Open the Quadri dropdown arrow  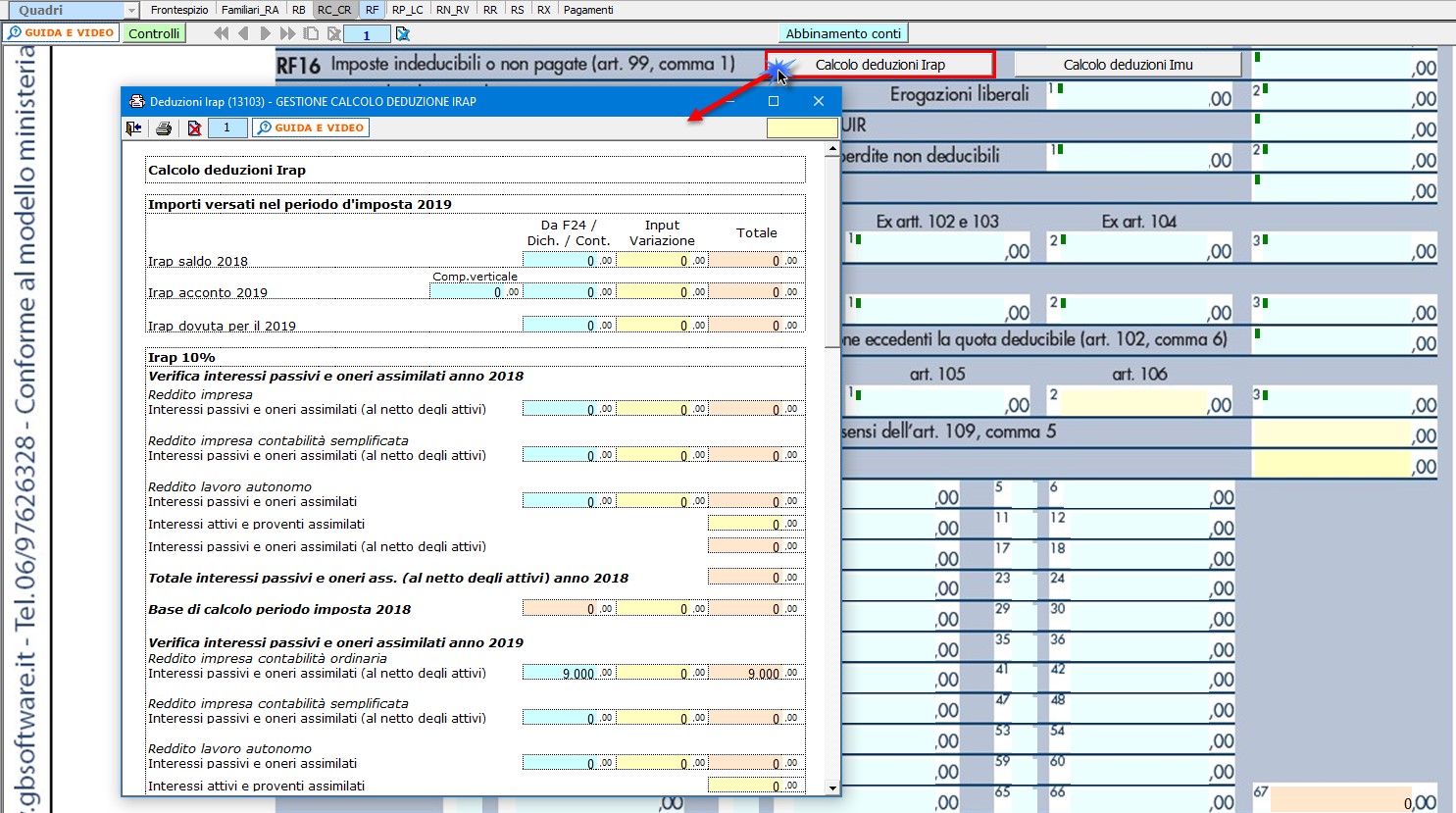[131, 10]
